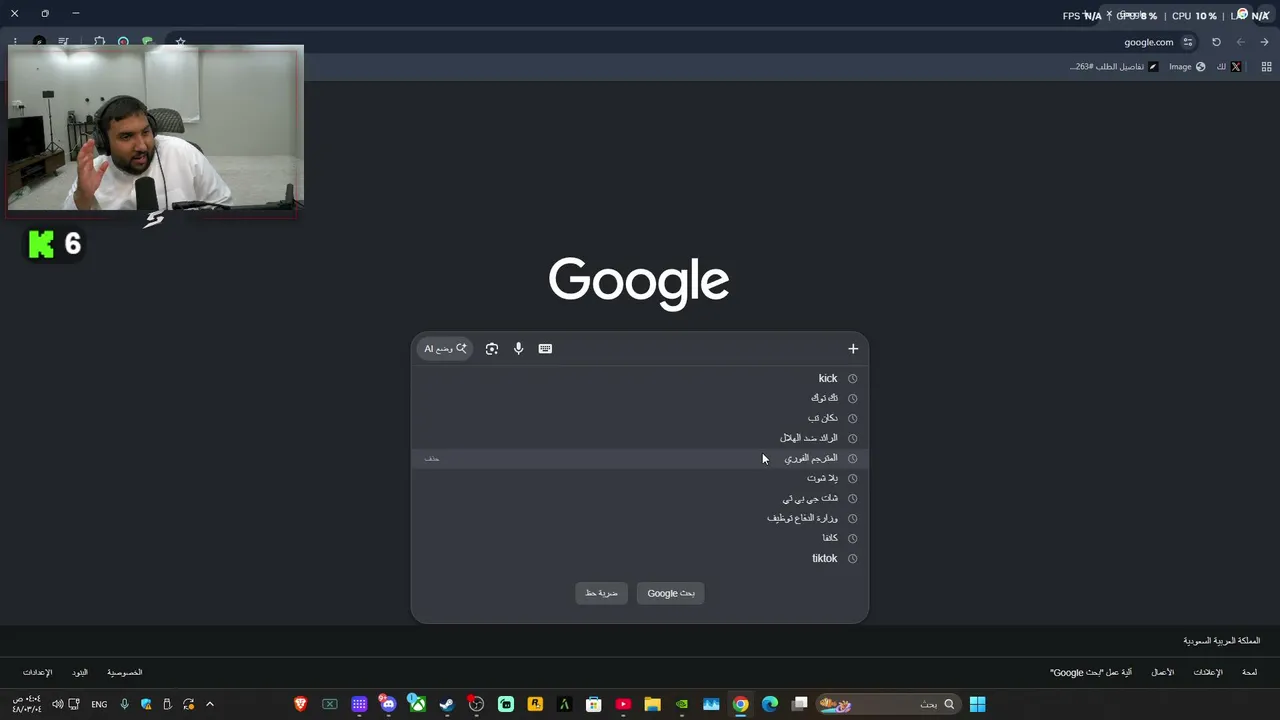Open Brave browser from the taskbar
The height and width of the screenshot is (720, 1280).
300,704
